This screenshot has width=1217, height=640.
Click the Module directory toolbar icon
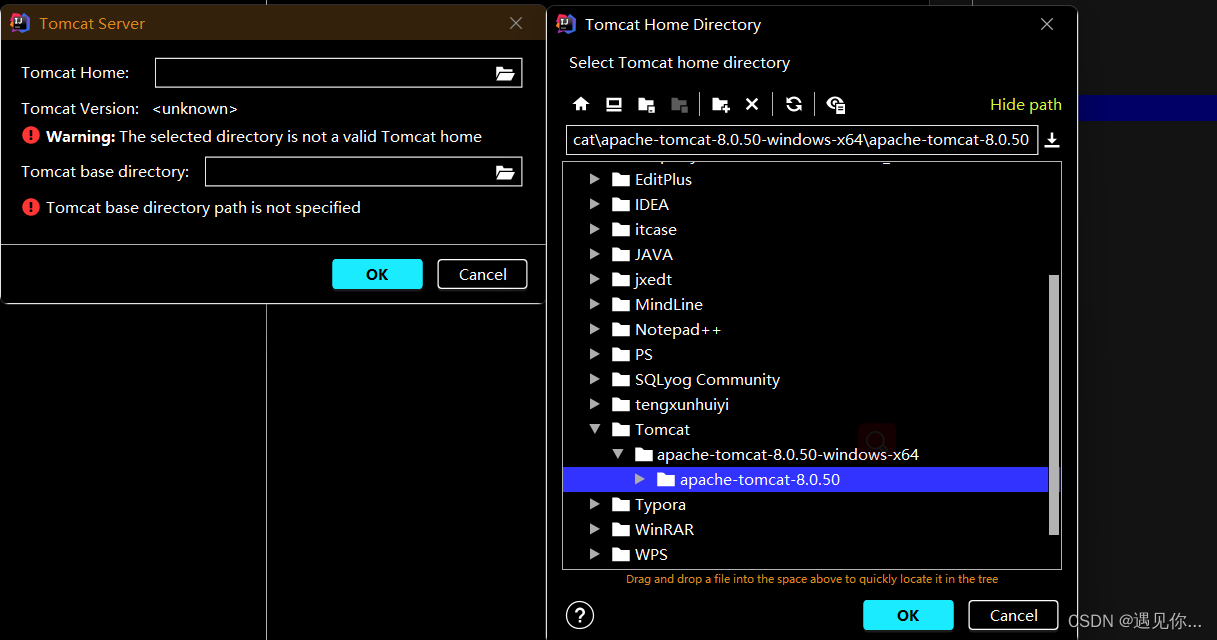pyautogui.click(x=679, y=104)
